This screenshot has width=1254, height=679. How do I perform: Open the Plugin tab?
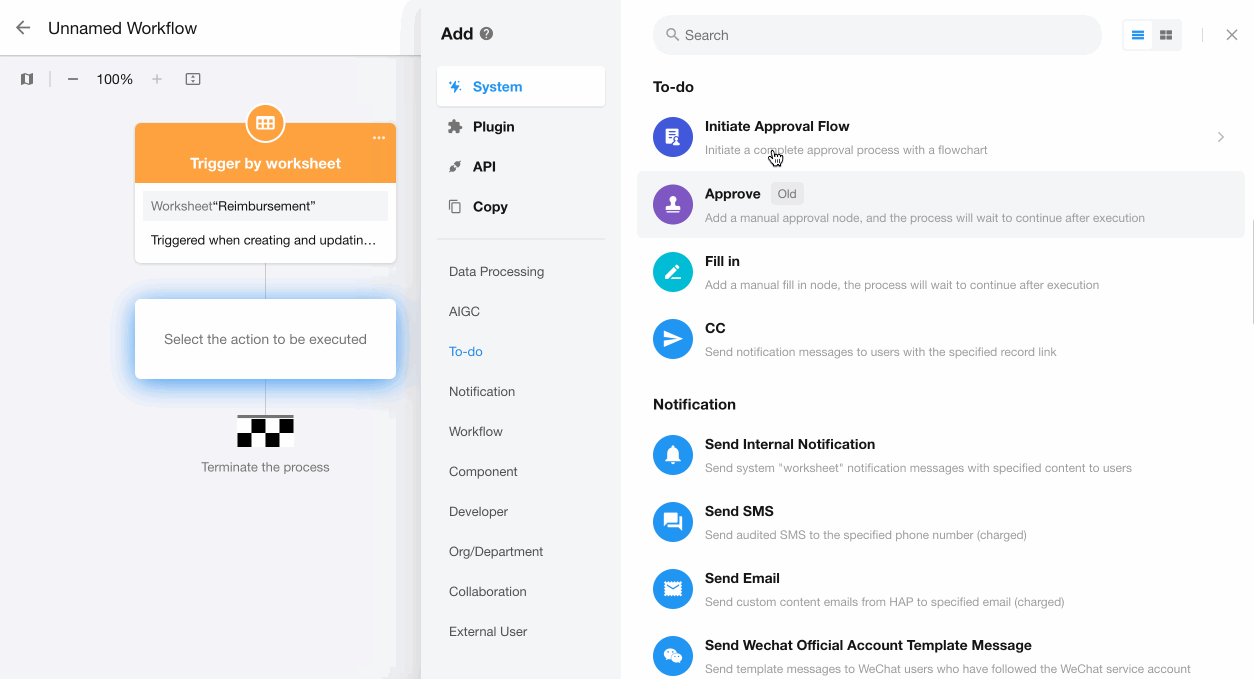coord(493,127)
